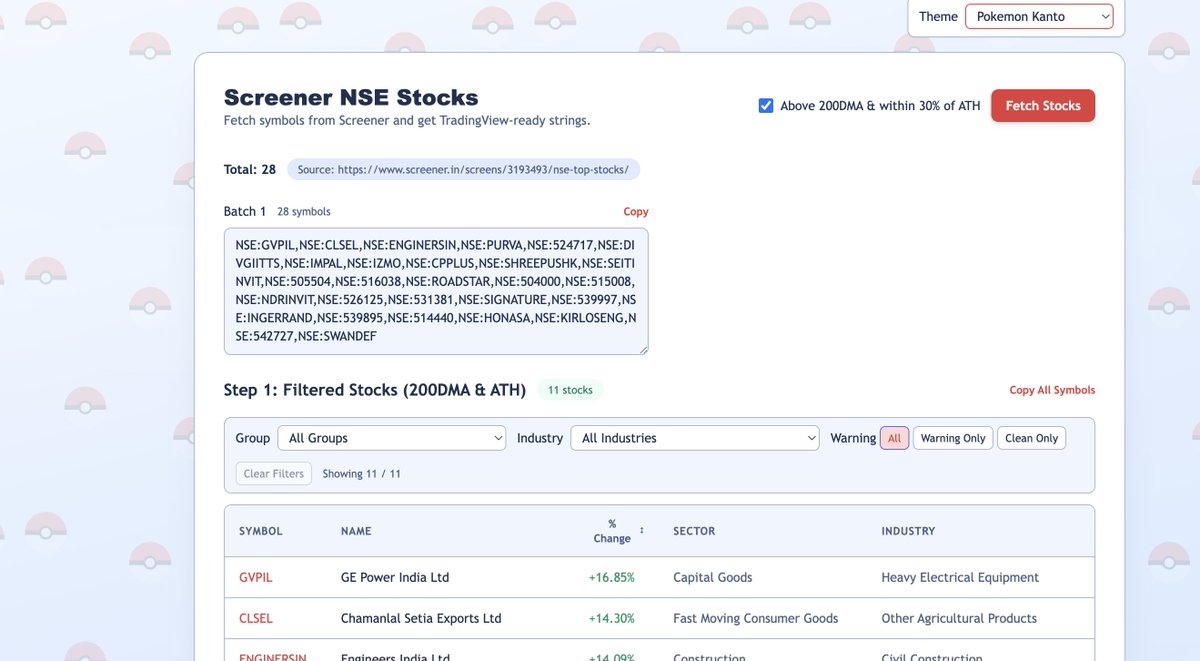This screenshot has width=1200, height=661.
Task: Click Chamanlal Setia Exports Ltd name
Action: (x=421, y=619)
